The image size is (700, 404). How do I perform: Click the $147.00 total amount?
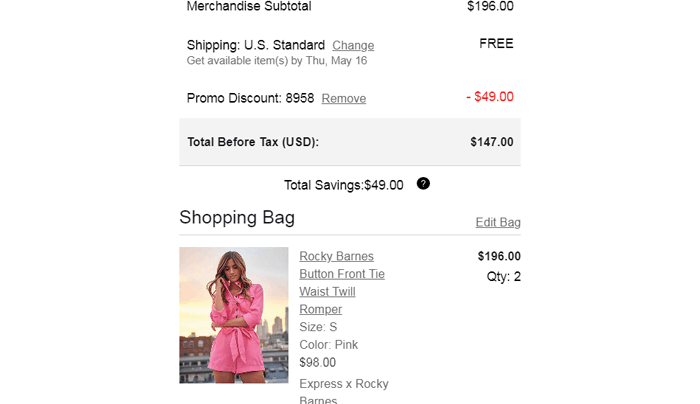tap(491, 142)
